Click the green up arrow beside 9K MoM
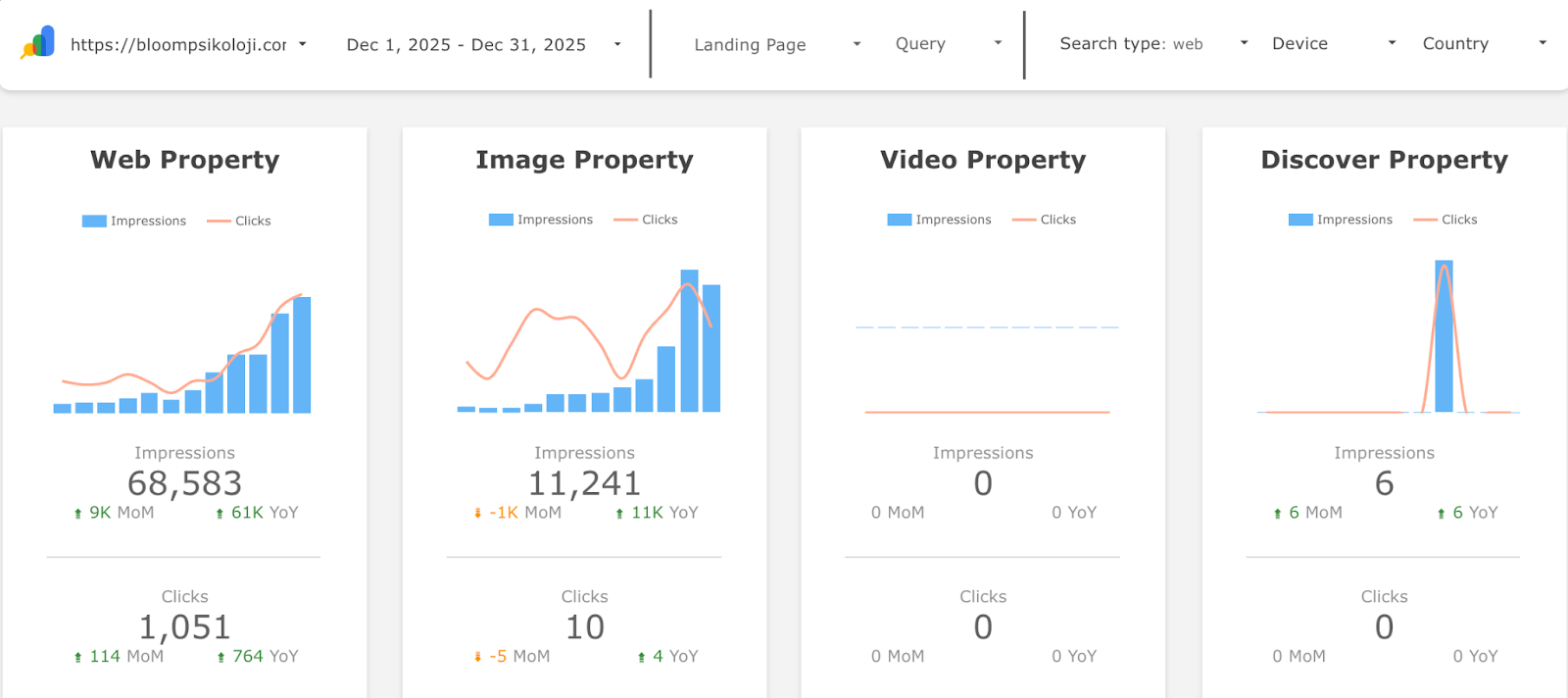This screenshot has width=1568, height=698. 78,514
